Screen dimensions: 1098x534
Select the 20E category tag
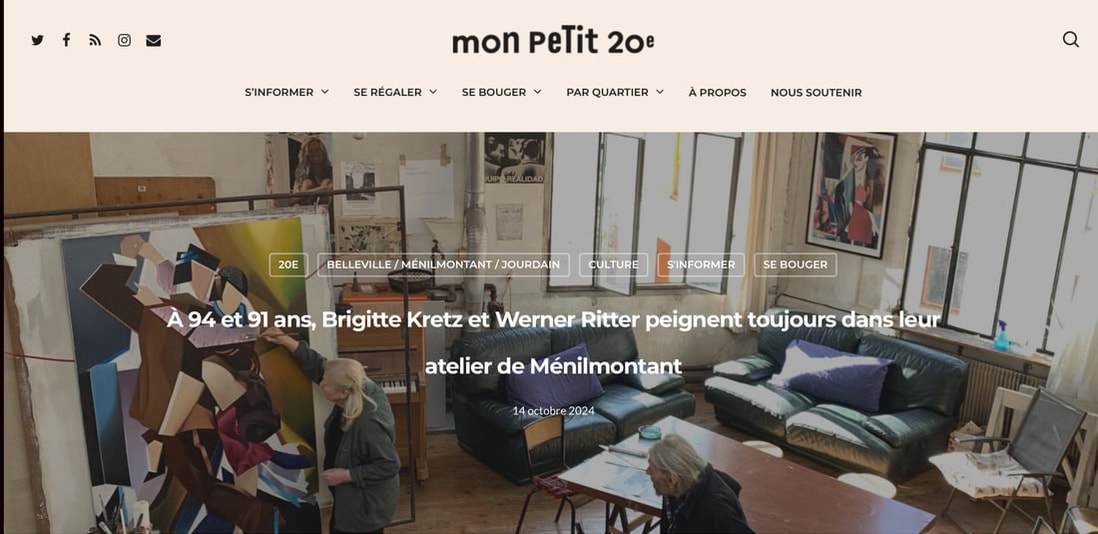pyautogui.click(x=289, y=265)
